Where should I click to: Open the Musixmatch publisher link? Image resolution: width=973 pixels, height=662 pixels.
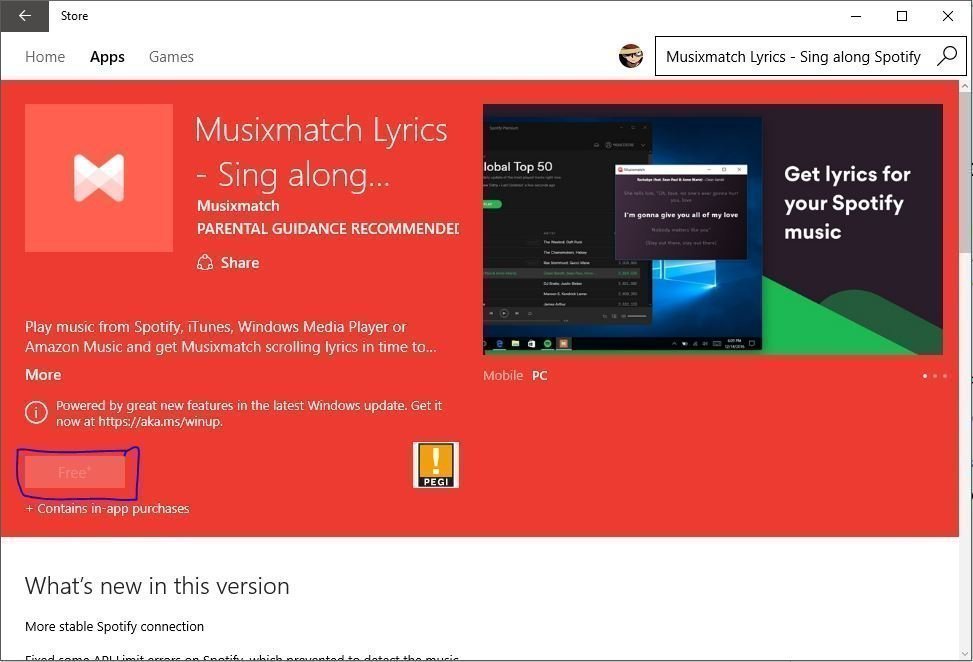238,206
